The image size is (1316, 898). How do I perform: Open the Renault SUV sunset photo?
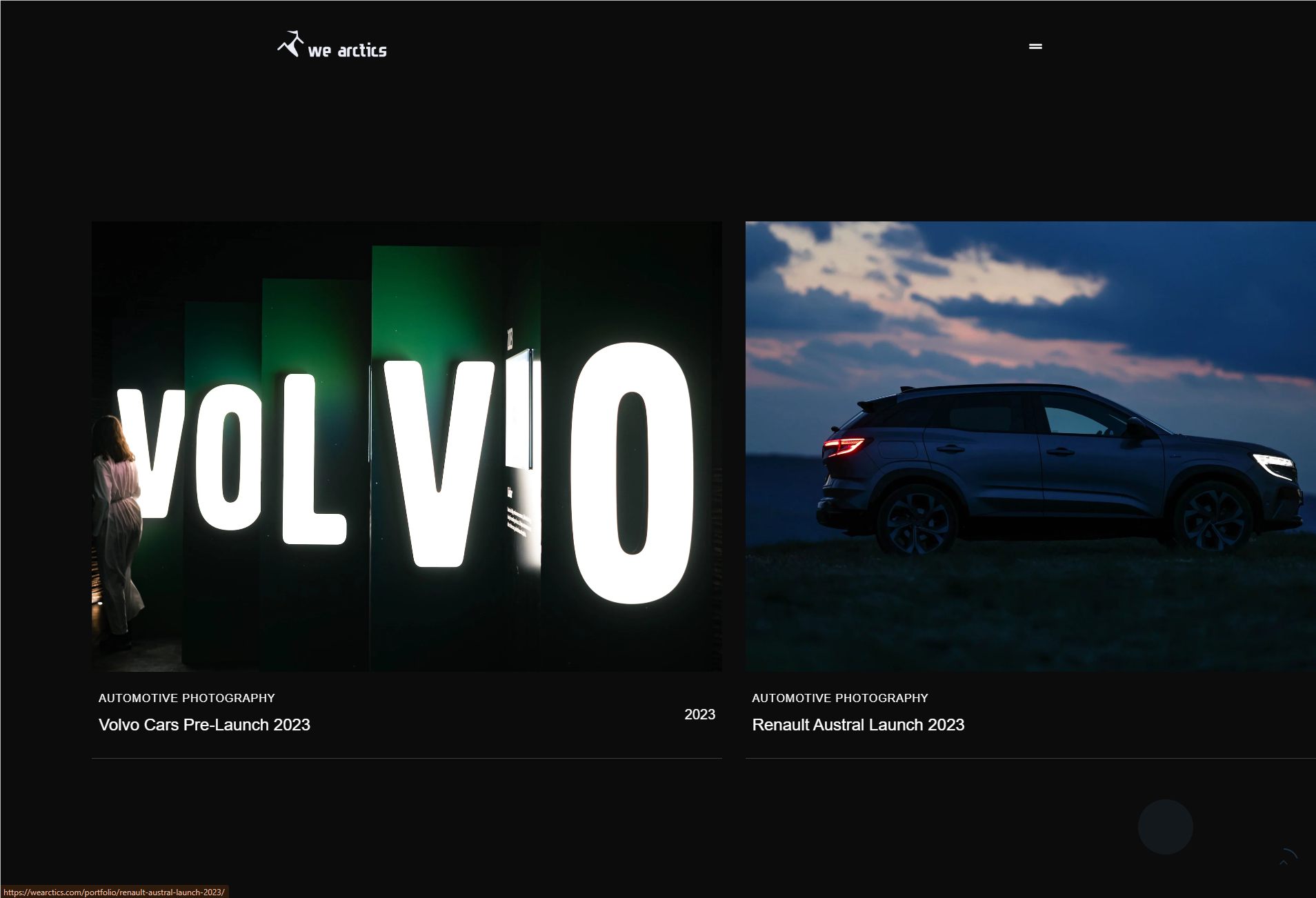tap(1030, 446)
